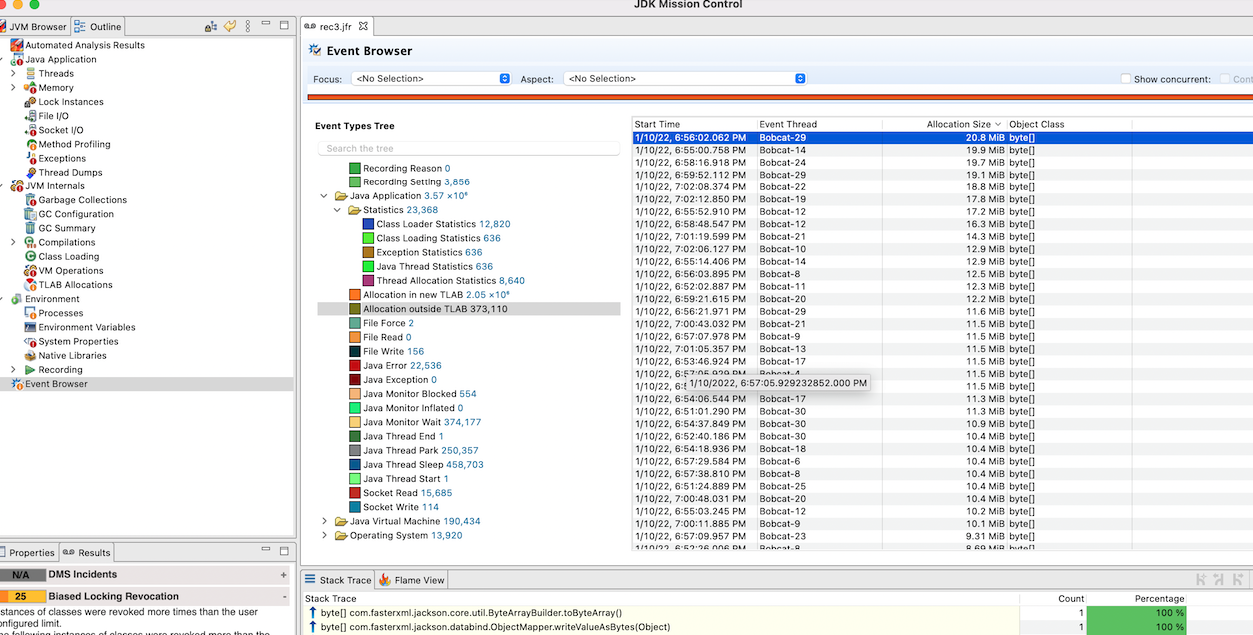Close the rec3.jfr editor tab
The height and width of the screenshot is (635, 1253).
click(364, 26)
